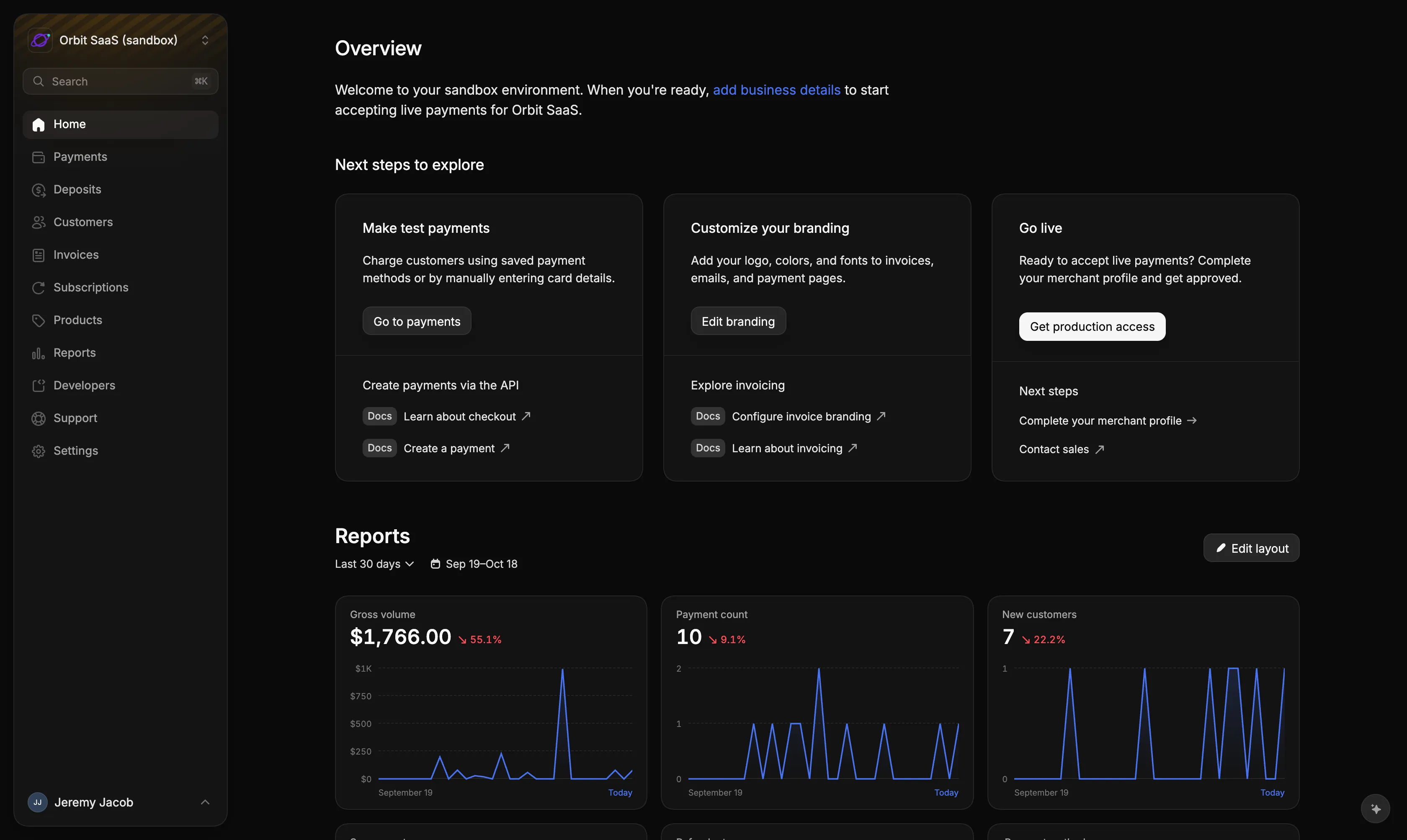The image size is (1407, 840).
Task: Open Products in the sidebar
Action: [120, 321]
